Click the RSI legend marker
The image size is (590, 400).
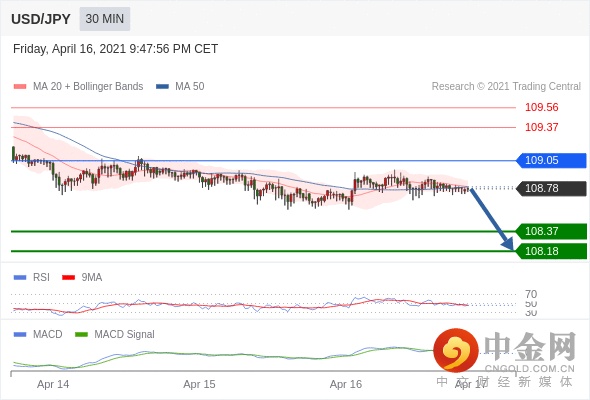(20, 278)
